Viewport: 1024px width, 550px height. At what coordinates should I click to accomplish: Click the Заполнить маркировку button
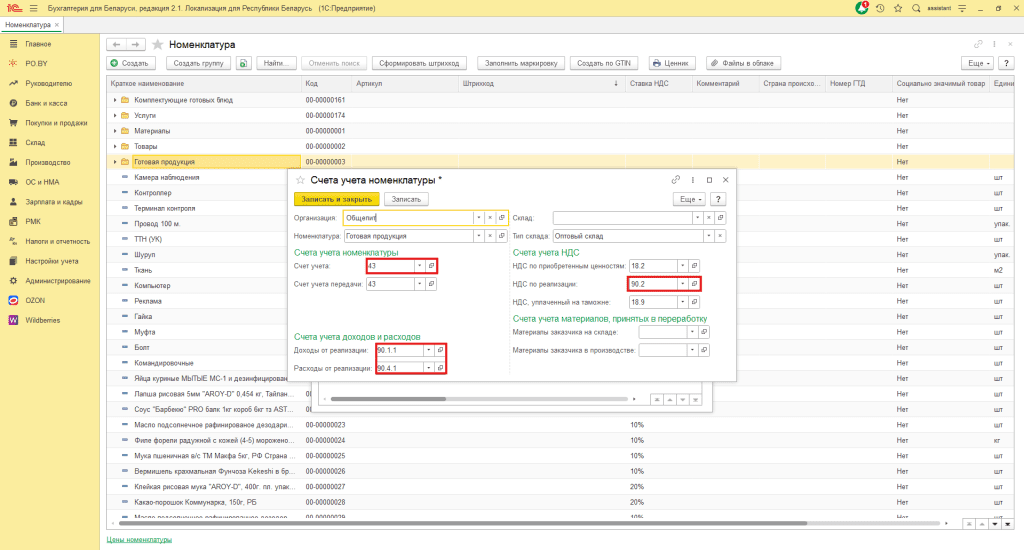point(520,63)
